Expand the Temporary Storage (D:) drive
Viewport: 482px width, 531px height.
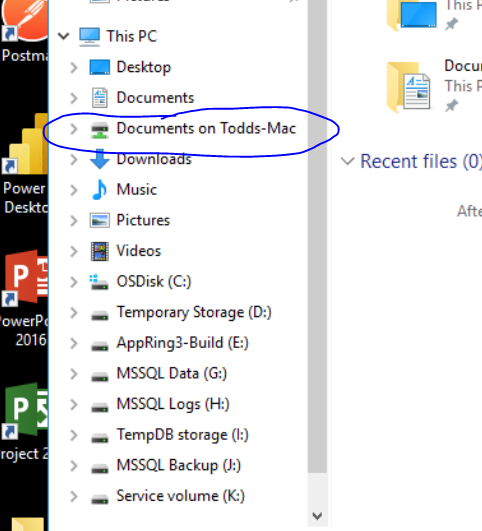coord(74,313)
